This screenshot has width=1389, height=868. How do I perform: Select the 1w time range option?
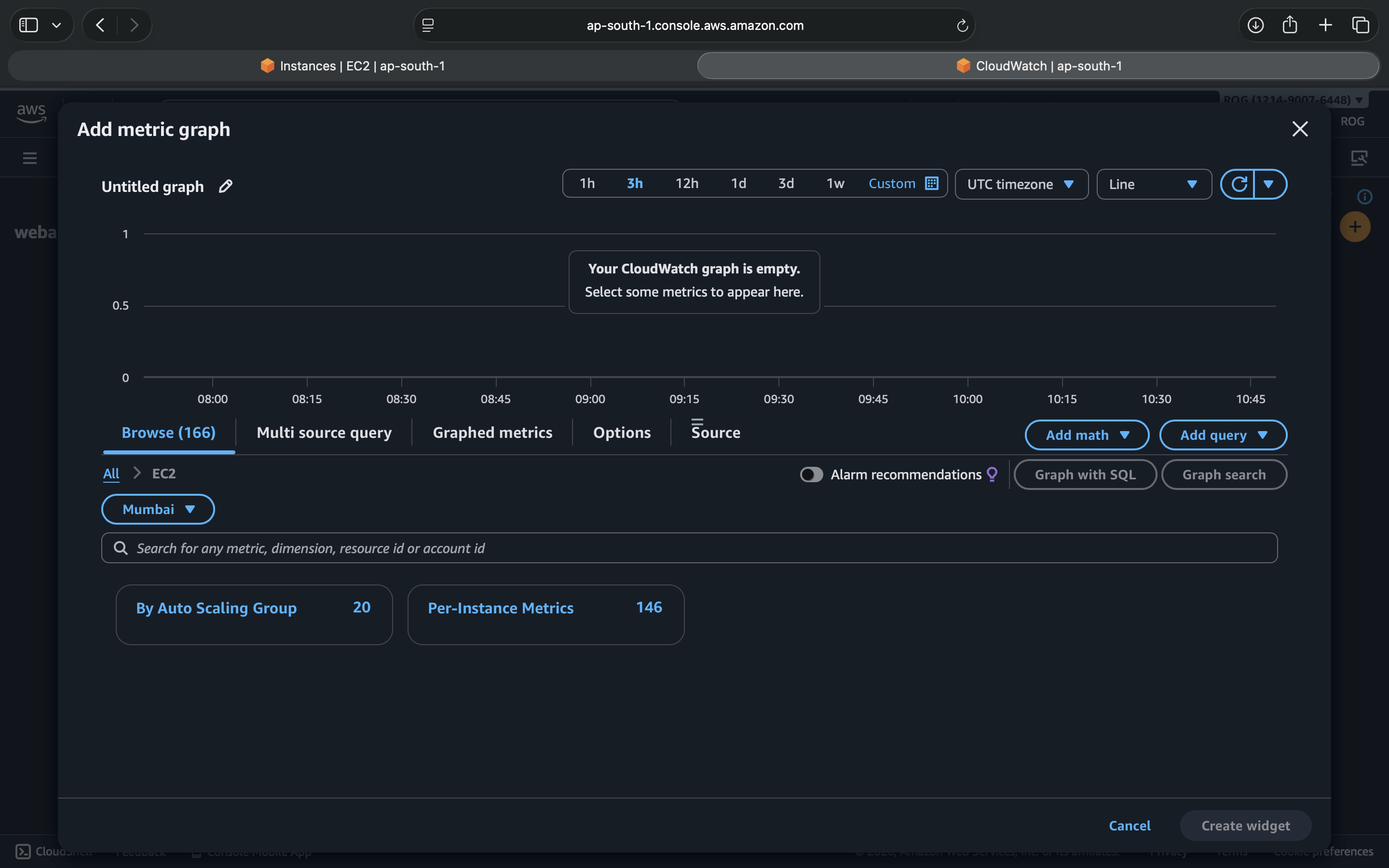834,184
